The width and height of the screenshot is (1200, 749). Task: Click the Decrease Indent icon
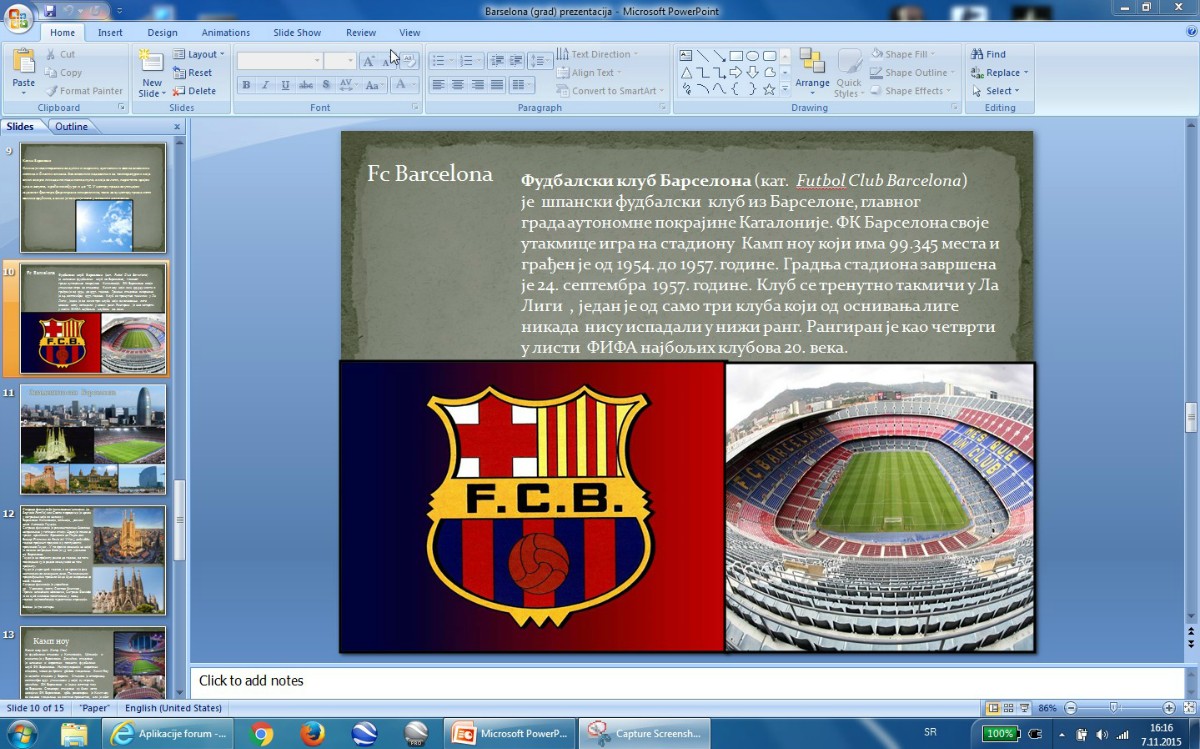[x=499, y=61]
